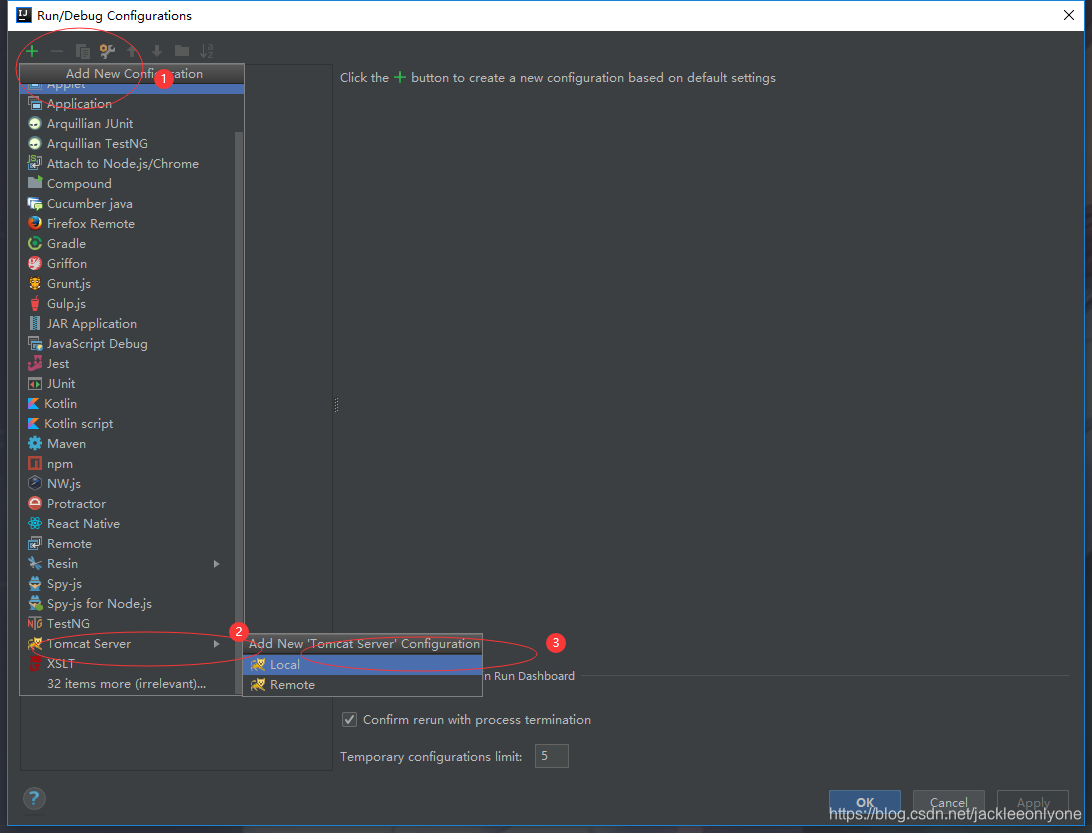Click the OK button
The height and width of the screenshot is (833, 1092).
point(865,803)
